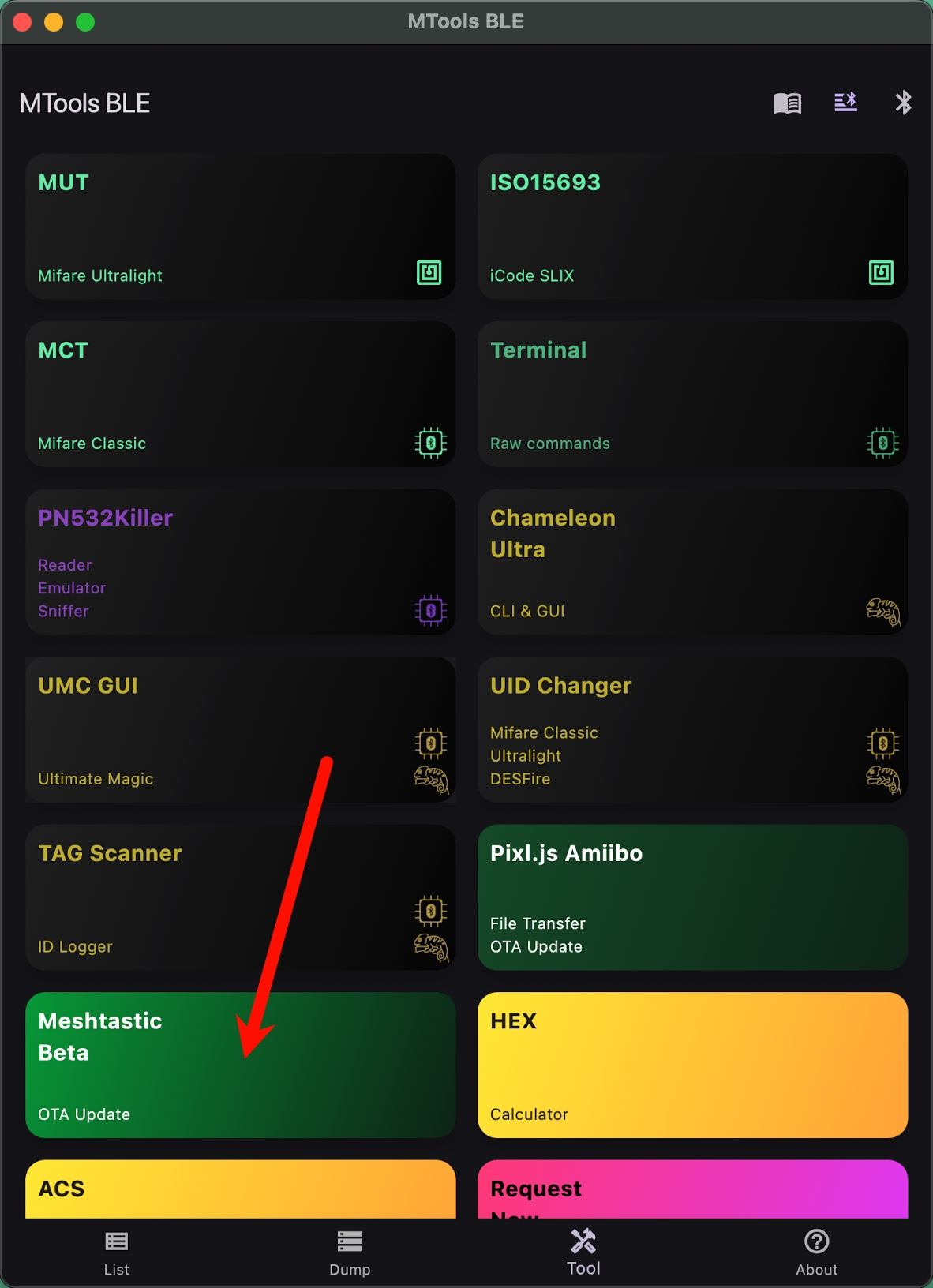
Task: Open the documentation book icon
Action: click(x=786, y=103)
